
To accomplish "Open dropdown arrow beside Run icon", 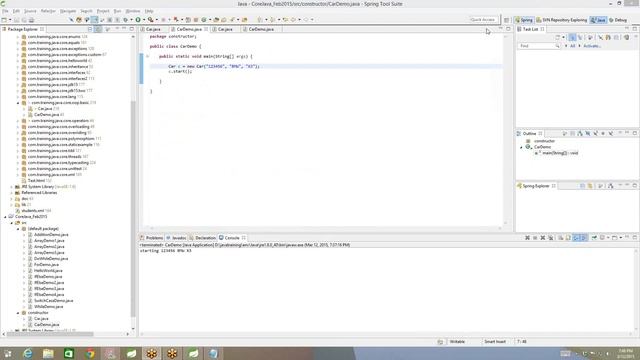I will pos(144,20).
